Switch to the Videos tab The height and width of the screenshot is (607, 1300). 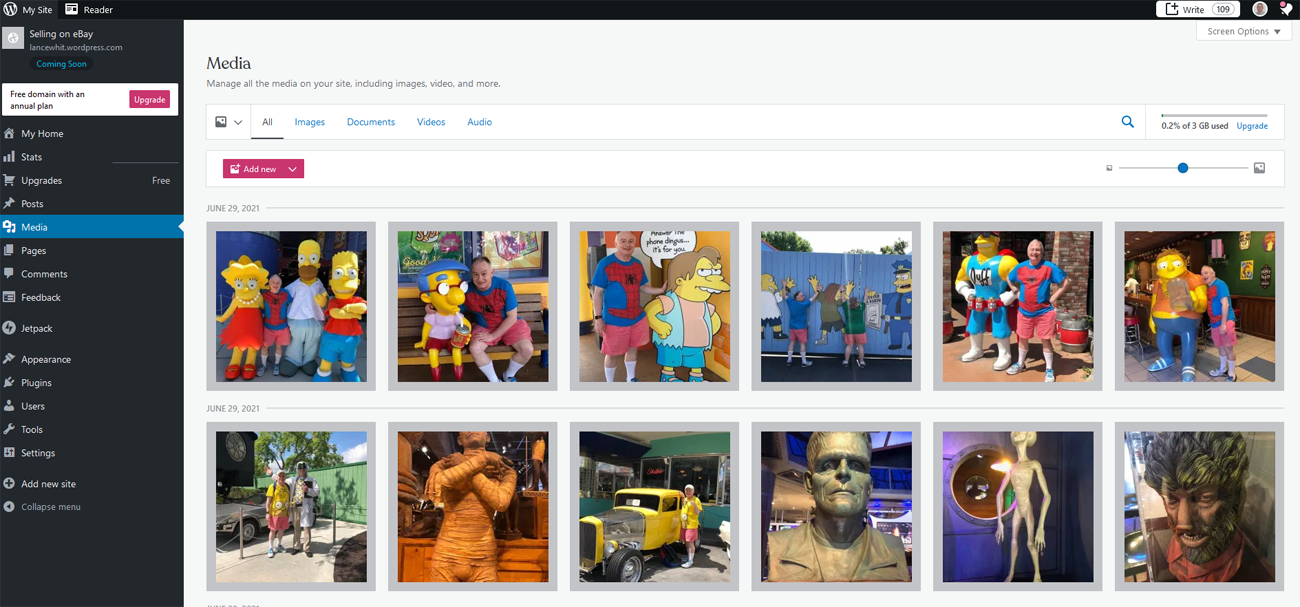[x=431, y=122]
